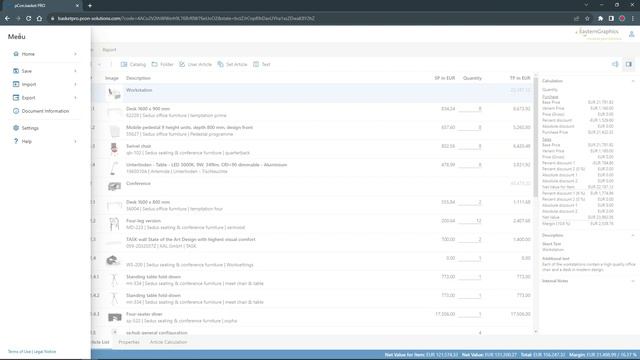Click the SP in EUR column header

[x=444, y=78]
